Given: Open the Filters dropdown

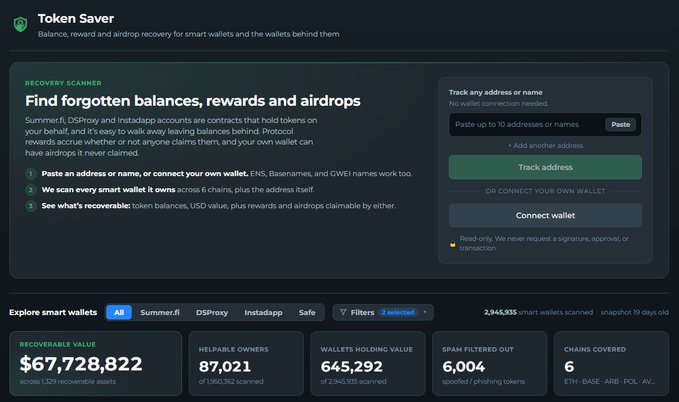Looking at the screenshot, I should [x=383, y=312].
